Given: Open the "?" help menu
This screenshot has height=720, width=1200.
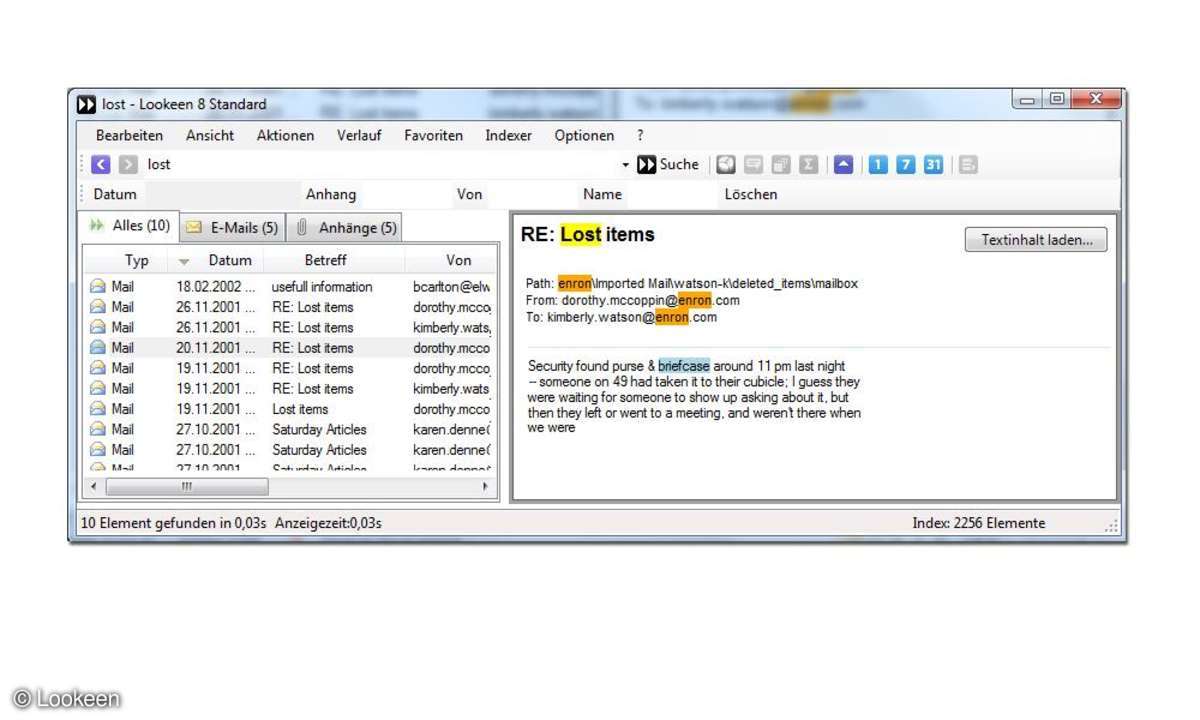Looking at the screenshot, I should click(x=640, y=135).
